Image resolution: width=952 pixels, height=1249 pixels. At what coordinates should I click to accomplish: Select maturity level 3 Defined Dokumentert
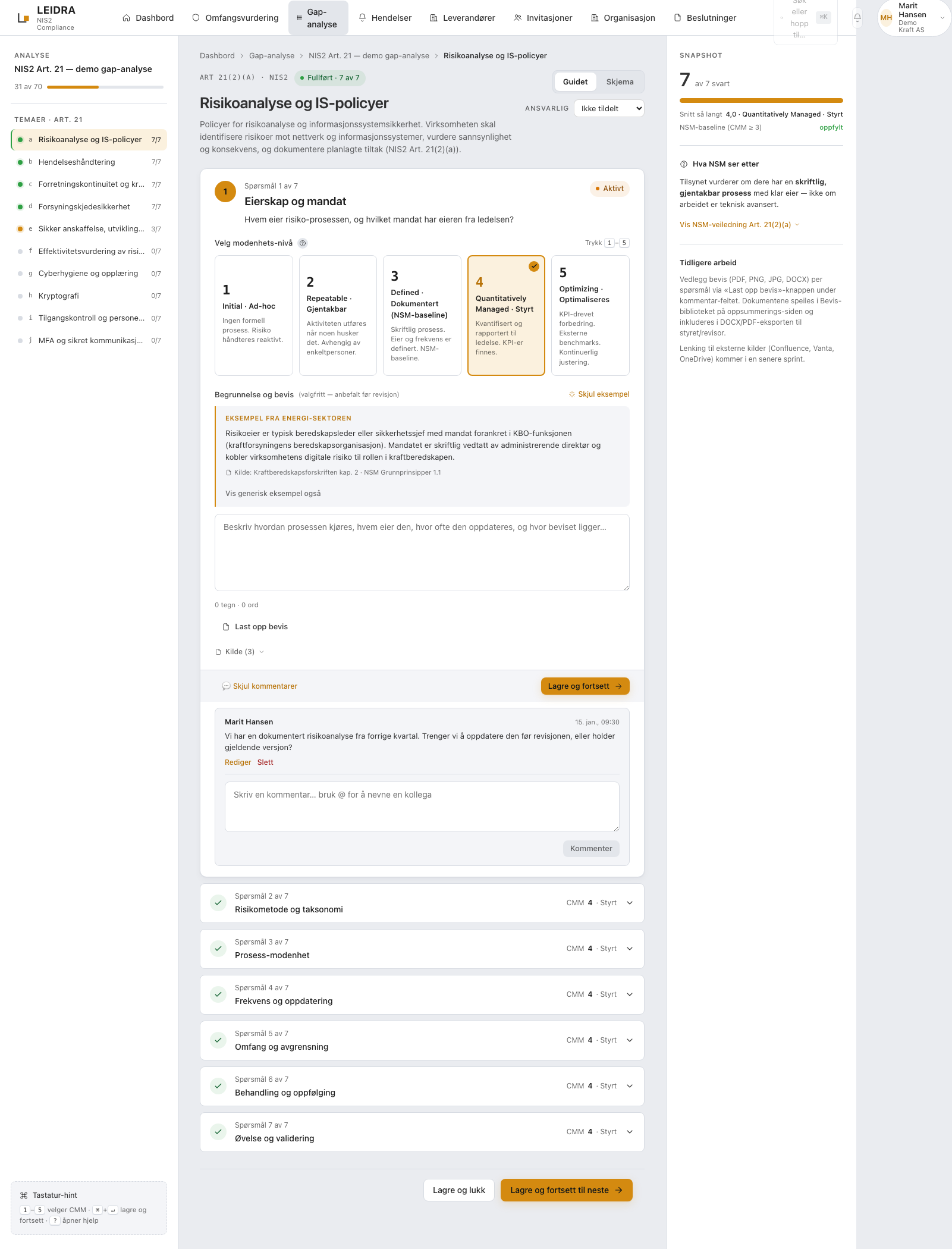(x=422, y=316)
